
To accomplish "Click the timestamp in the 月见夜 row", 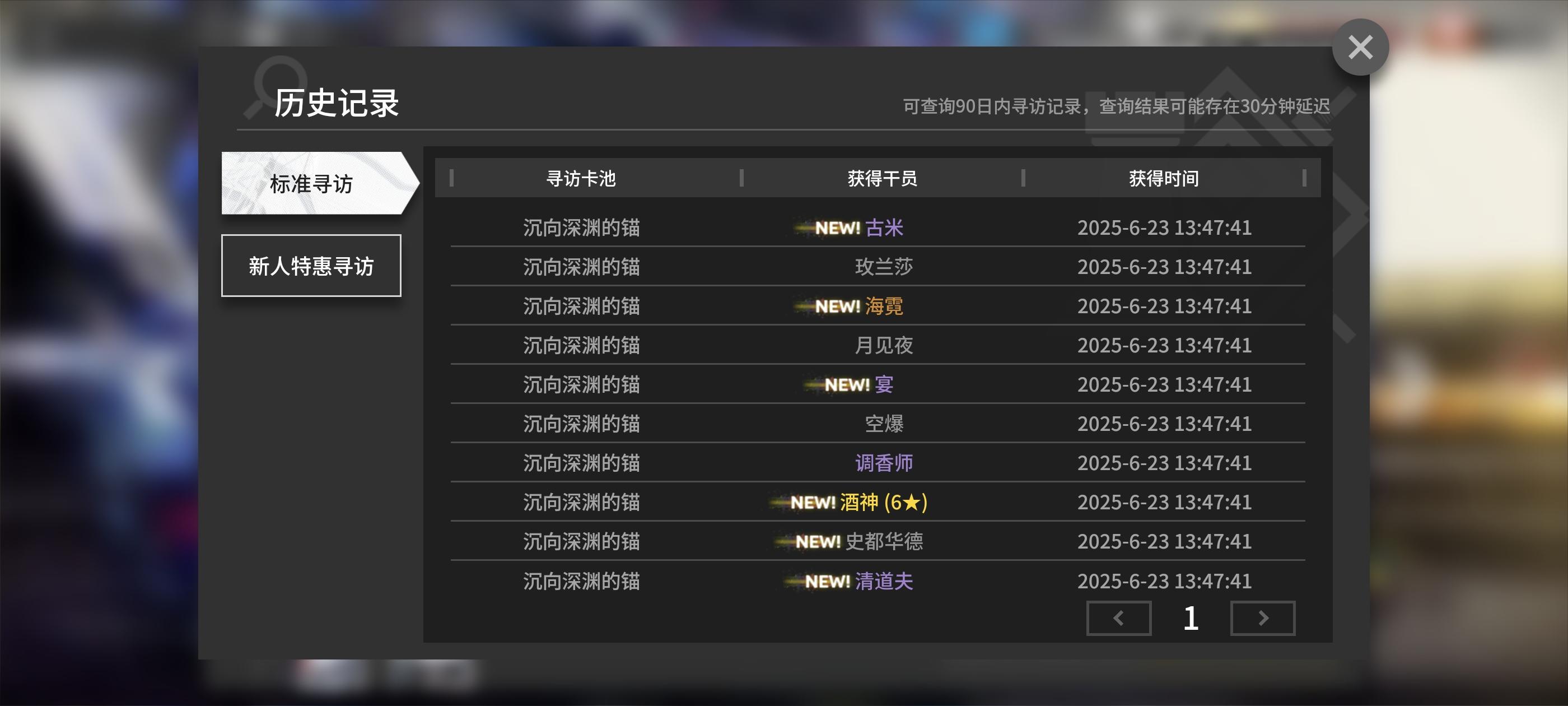I will point(1164,345).
